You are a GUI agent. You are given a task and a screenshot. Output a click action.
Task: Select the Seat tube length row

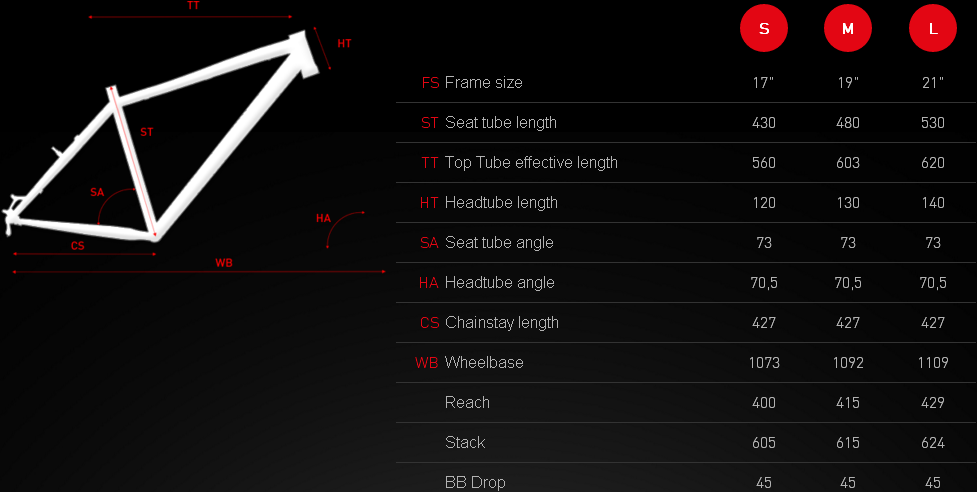(500, 122)
